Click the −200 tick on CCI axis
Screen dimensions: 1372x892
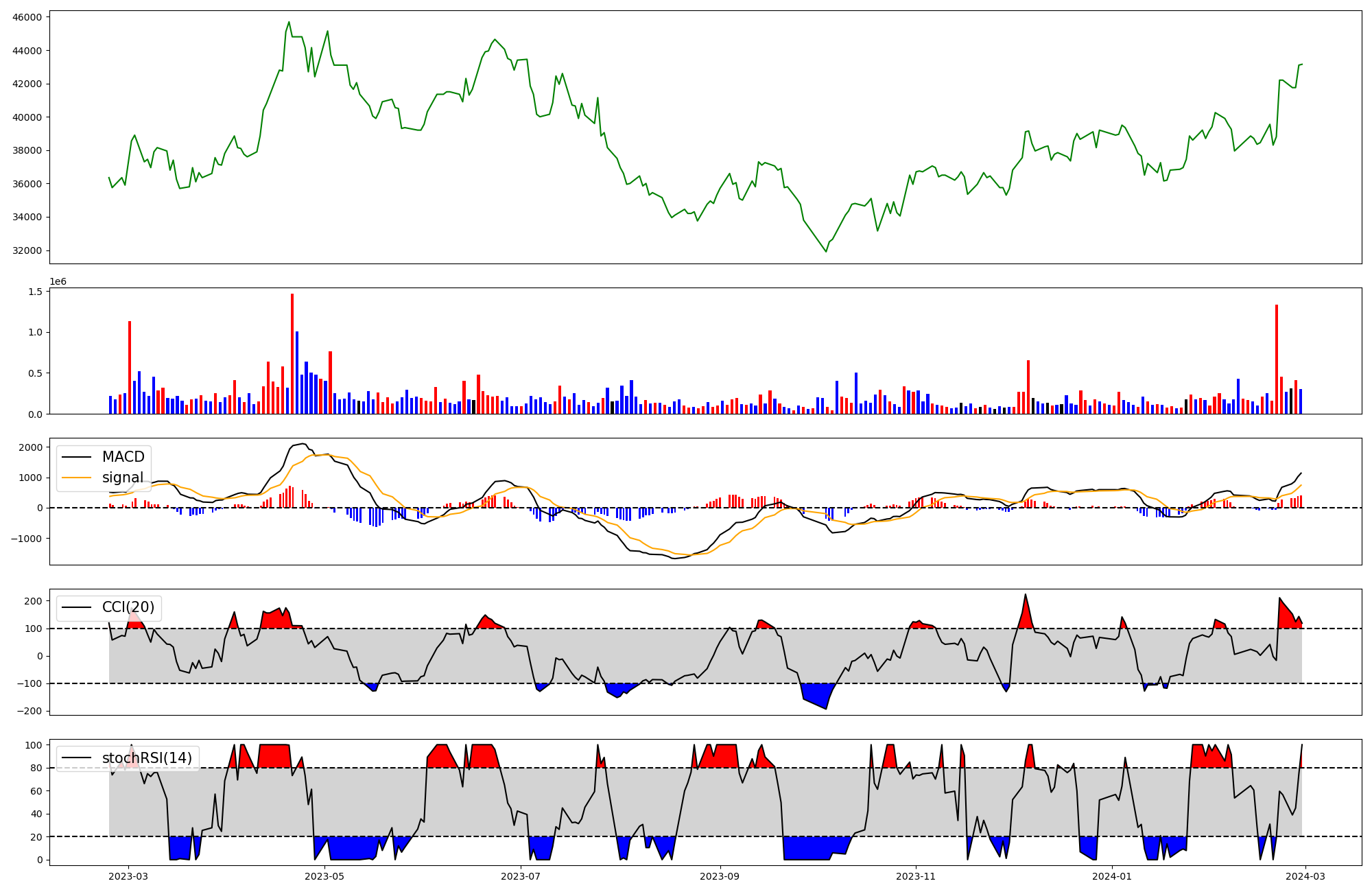pyautogui.click(x=29, y=711)
